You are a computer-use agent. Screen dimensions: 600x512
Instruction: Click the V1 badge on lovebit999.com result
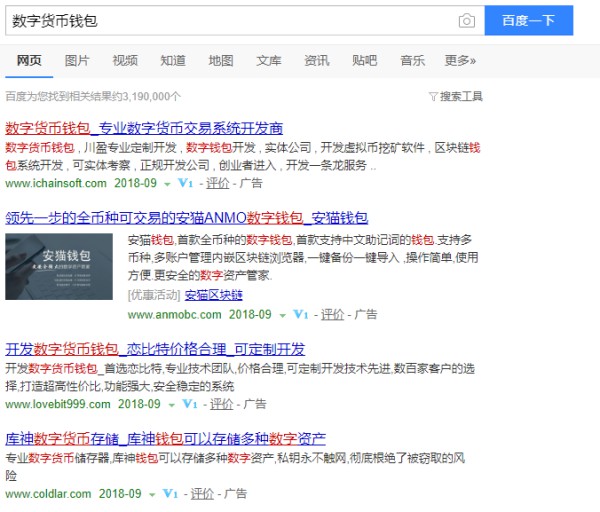190,404
